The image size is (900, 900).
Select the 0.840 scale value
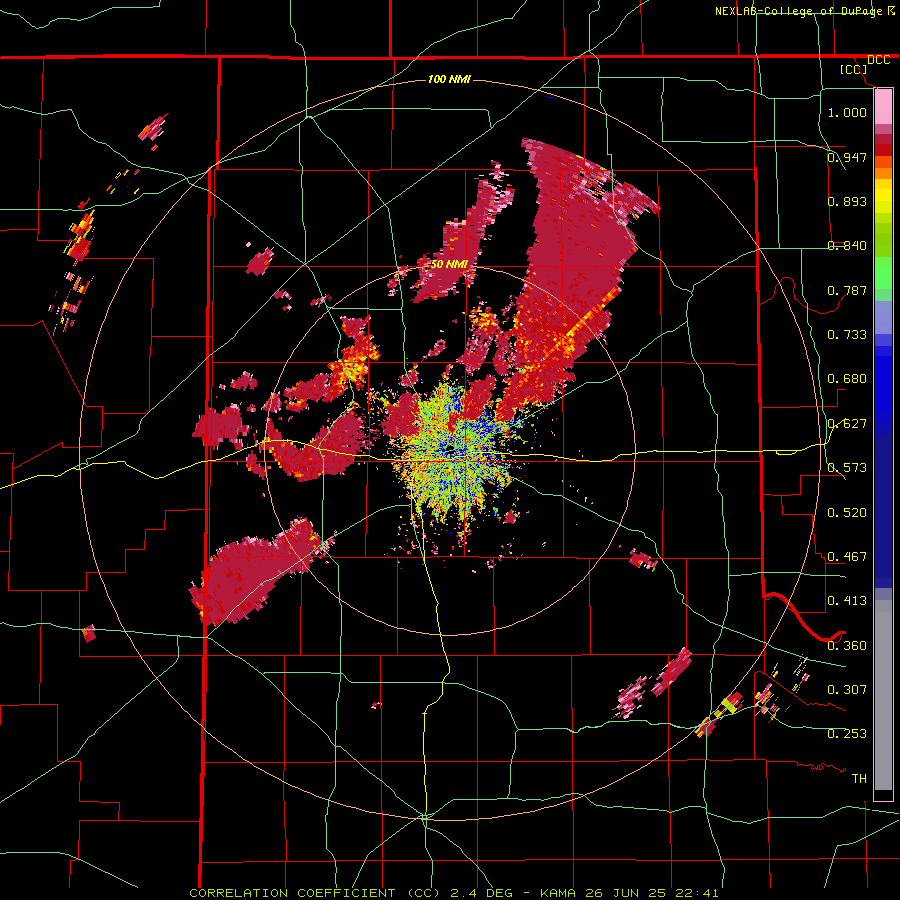tap(847, 246)
